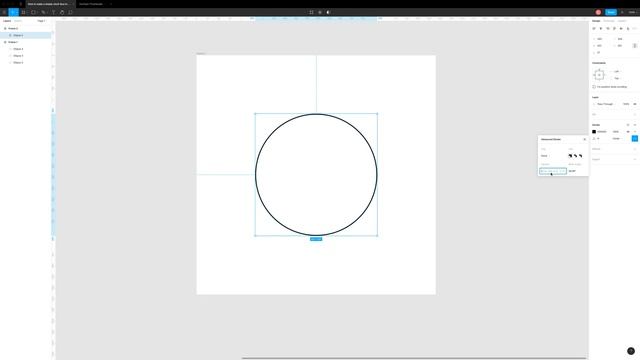640x360 pixels.
Task: Select the Rectangle shape tool
Action: coord(33,12)
